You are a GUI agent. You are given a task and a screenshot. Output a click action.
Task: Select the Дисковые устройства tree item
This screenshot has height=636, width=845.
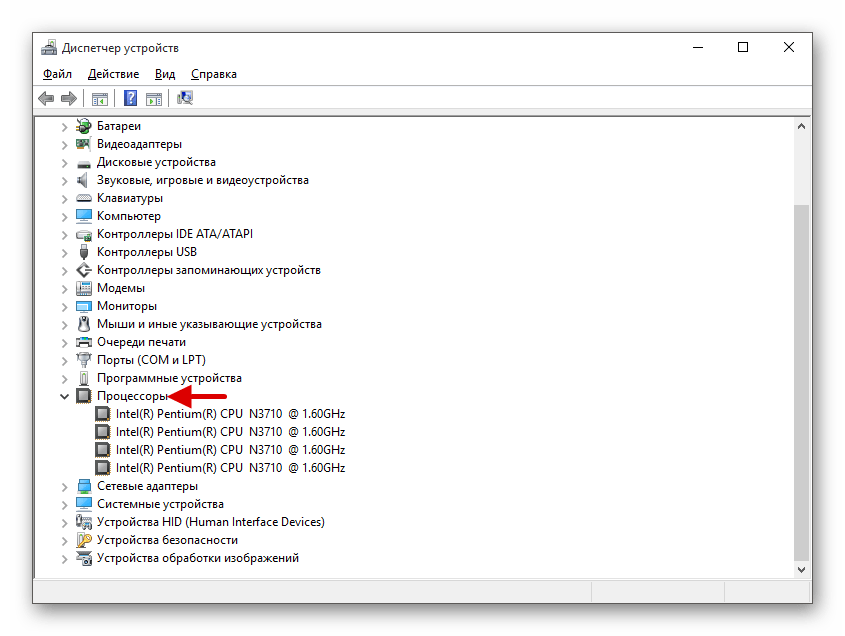pyautogui.click(x=156, y=162)
